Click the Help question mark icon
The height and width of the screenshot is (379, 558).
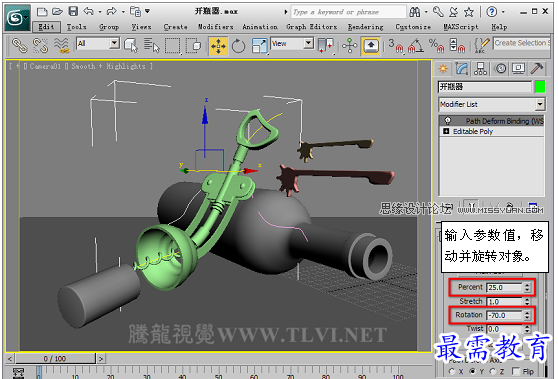point(491,12)
